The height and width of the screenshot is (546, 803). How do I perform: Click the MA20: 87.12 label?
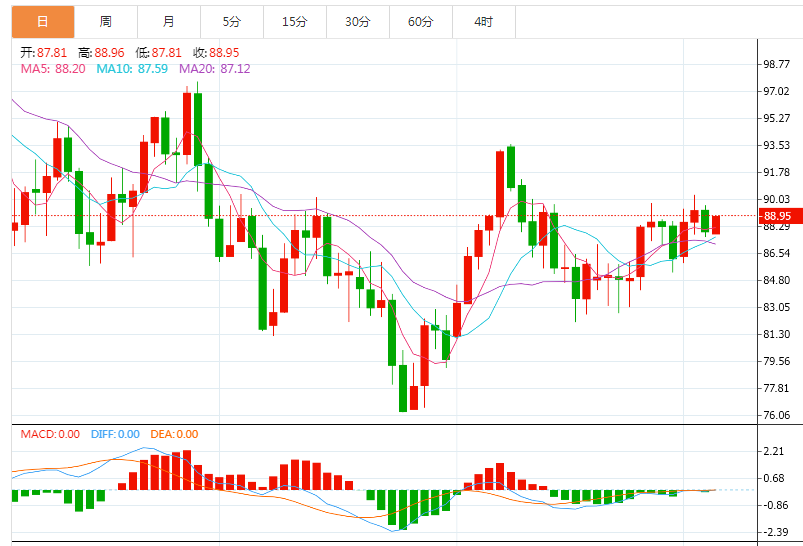[215, 69]
